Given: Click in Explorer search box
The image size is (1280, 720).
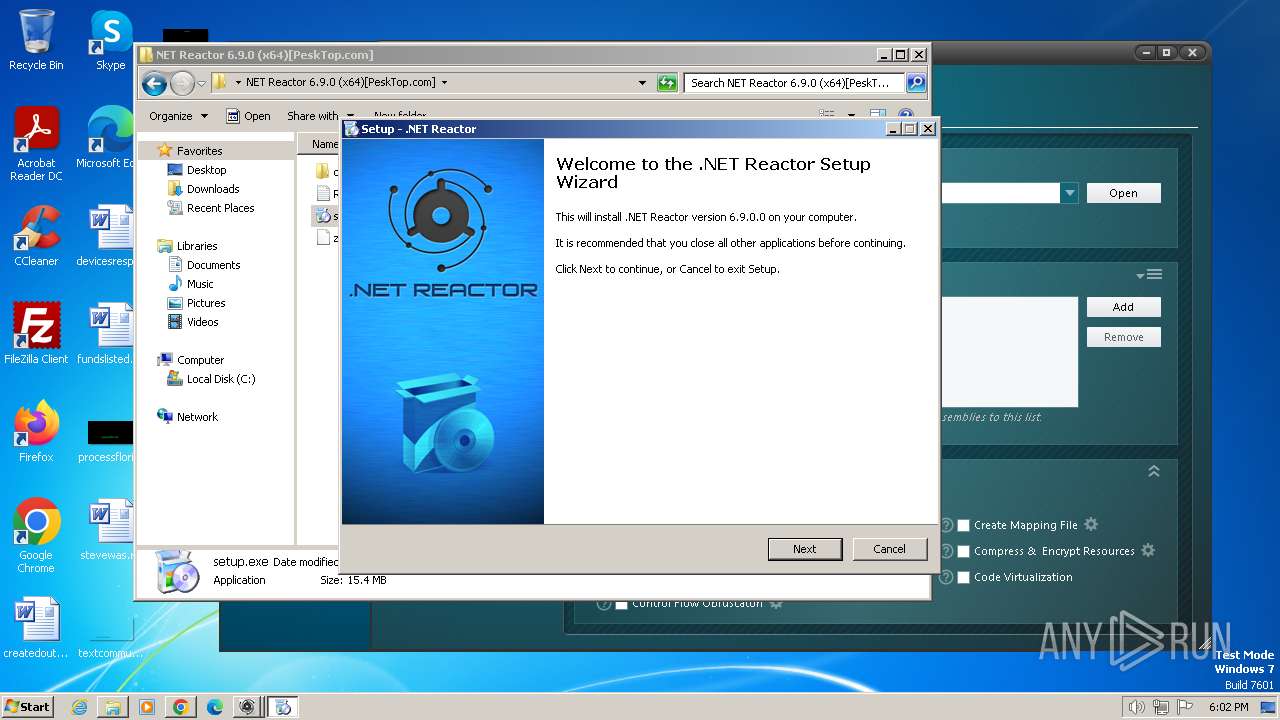Looking at the screenshot, I should [x=794, y=83].
